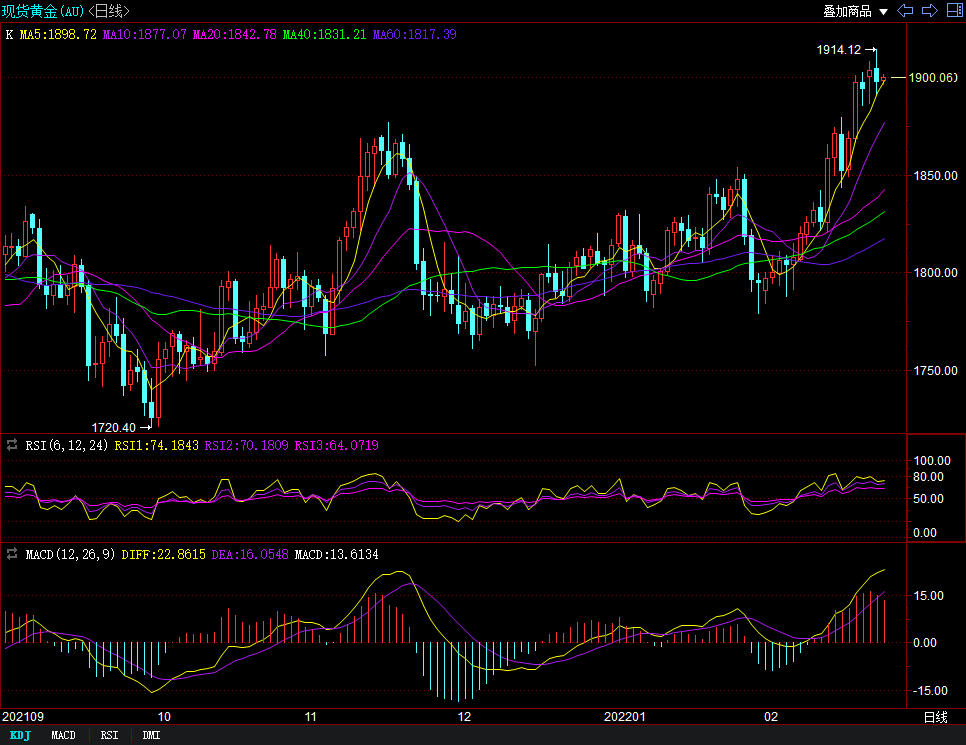Viewport: 966px width, 745px height.
Task: Click the MA5:1898.72 moving average label
Action: click(58, 35)
